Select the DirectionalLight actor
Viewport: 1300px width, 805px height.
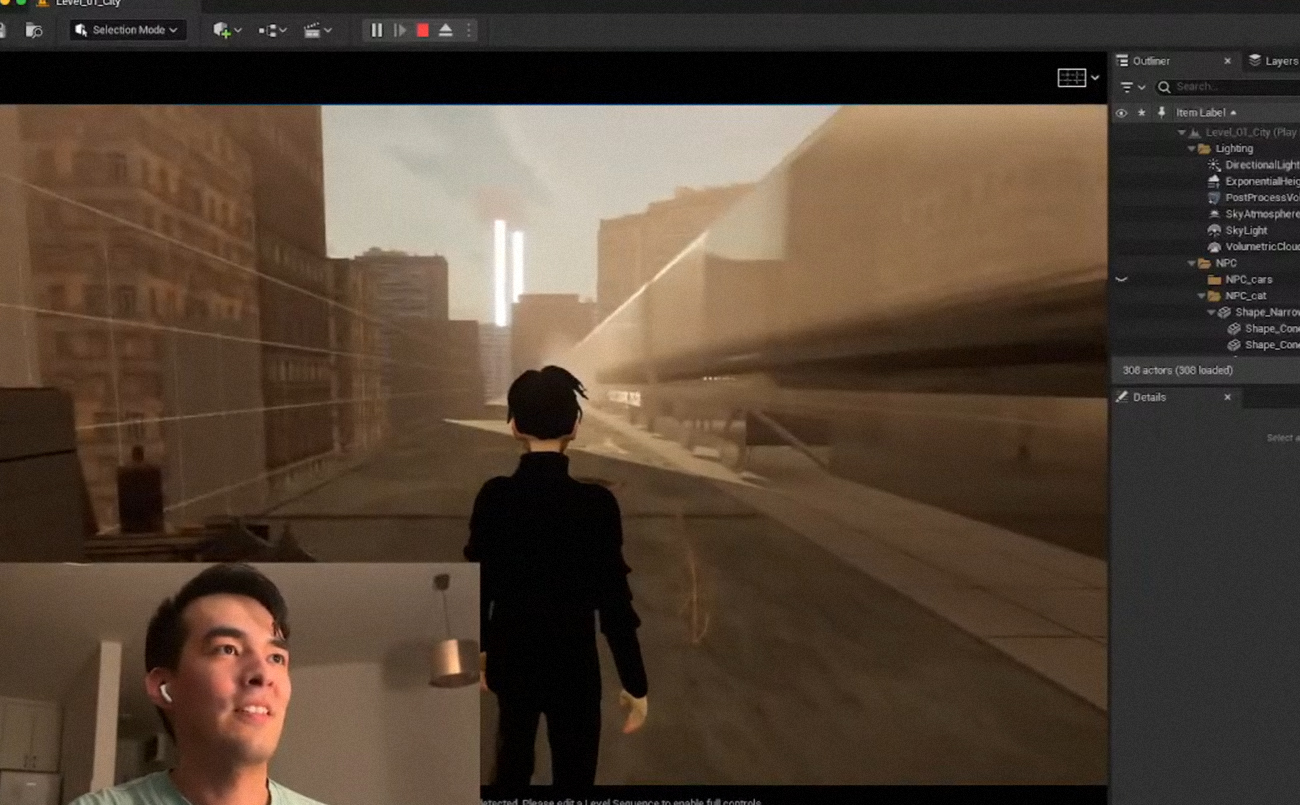1206,165
